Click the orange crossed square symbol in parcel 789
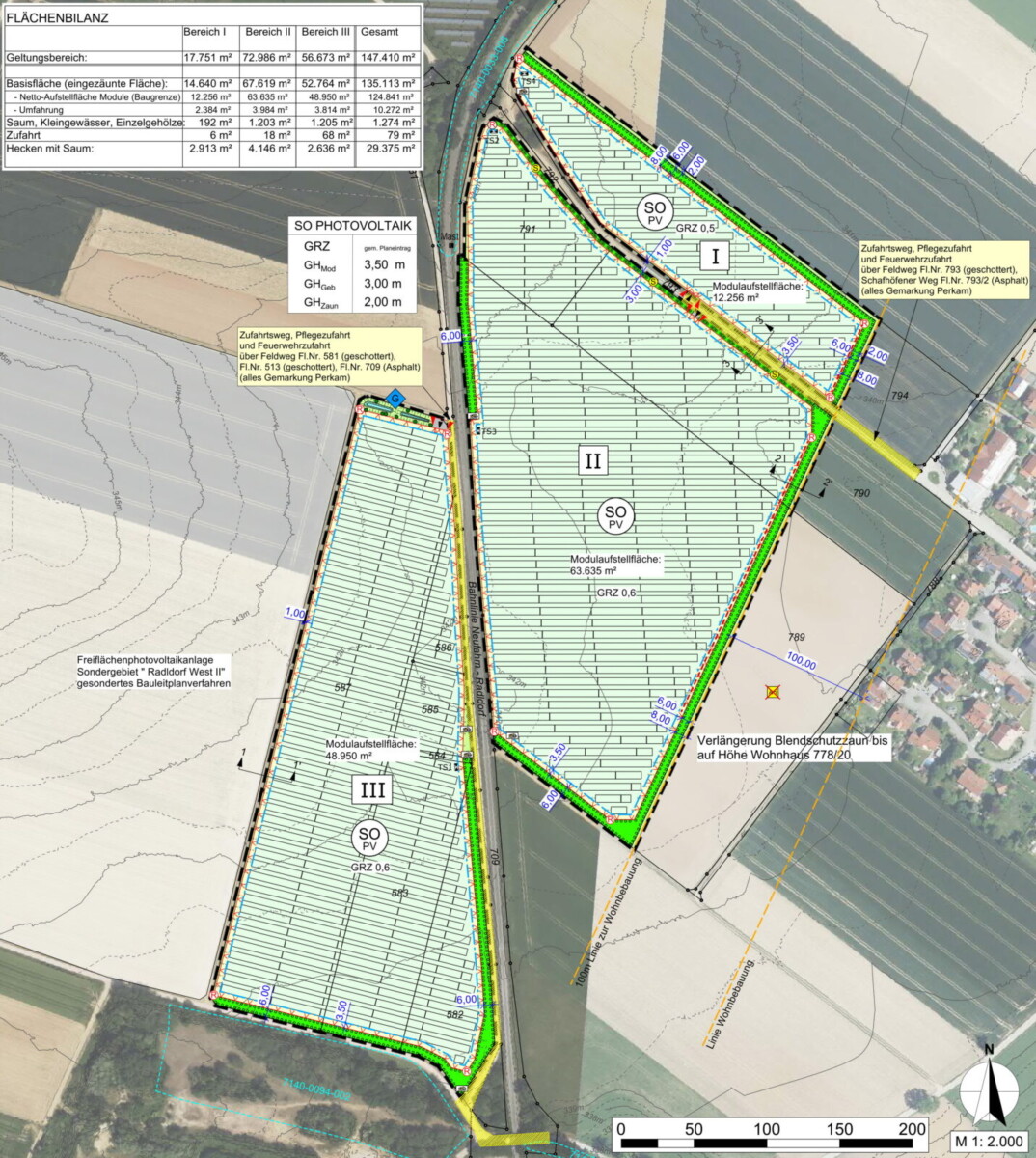The width and height of the screenshot is (1036, 1158). (772, 691)
